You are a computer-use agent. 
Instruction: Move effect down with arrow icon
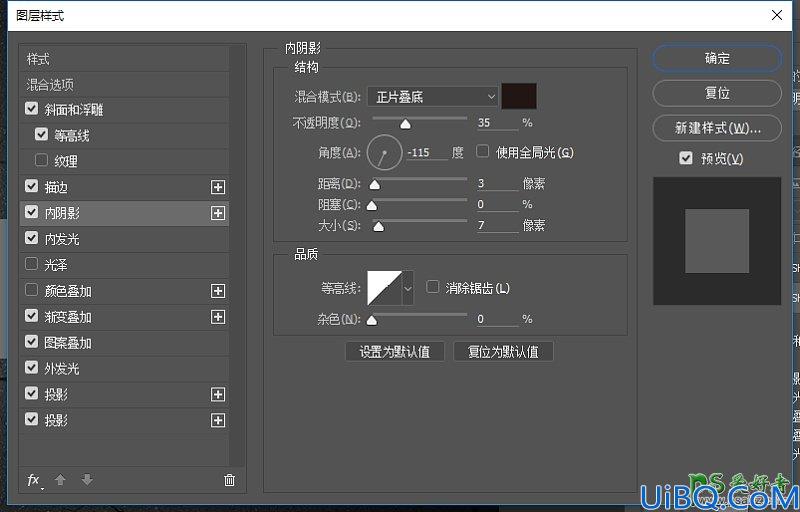(87, 479)
